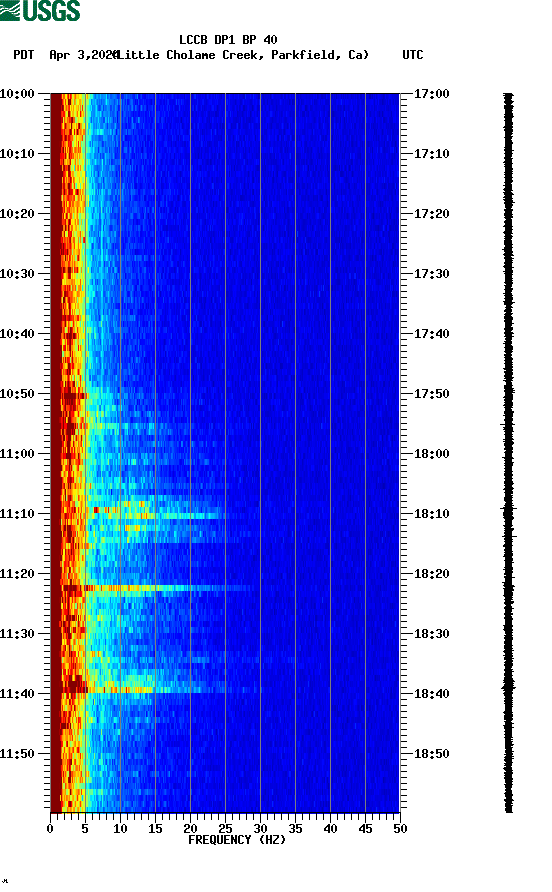The width and height of the screenshot is (552, 892).
Task: Click the 18:40 UTC time label
Action: click(x=431, y=694)
